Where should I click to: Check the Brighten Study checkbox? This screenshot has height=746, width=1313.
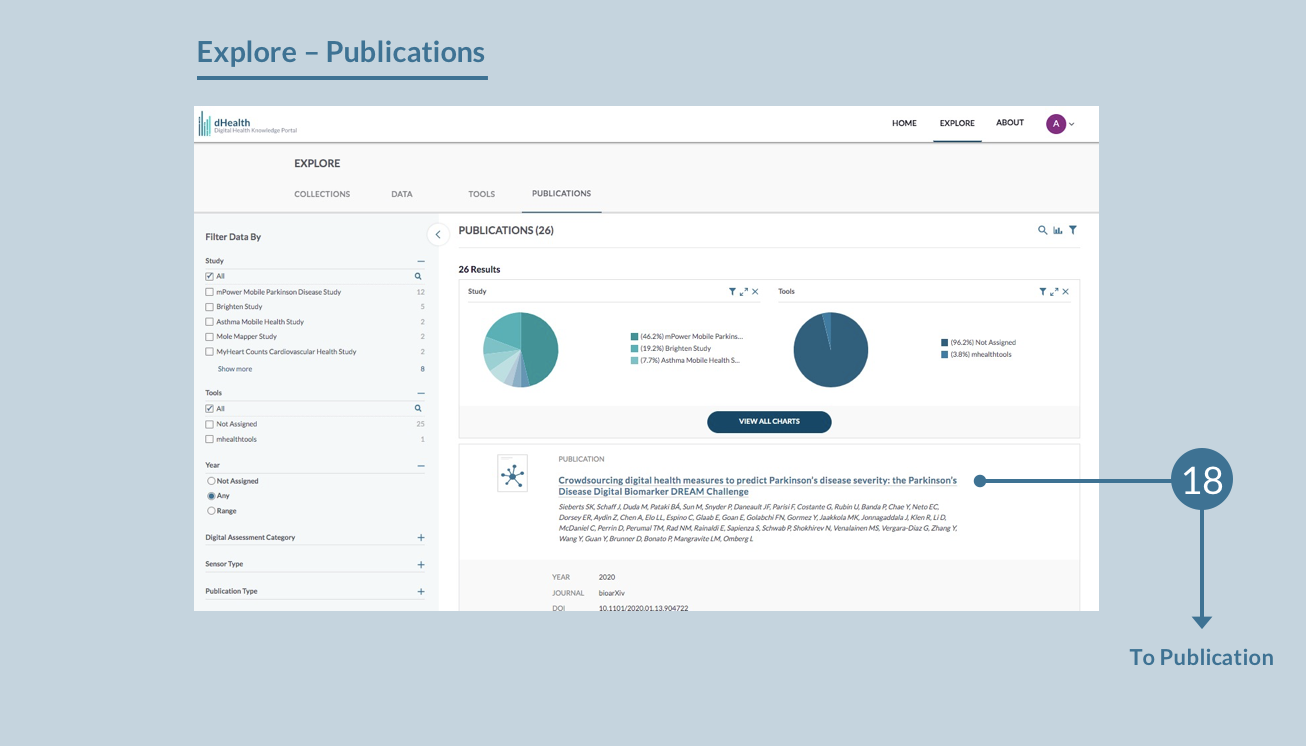click(x=209, y=307)
